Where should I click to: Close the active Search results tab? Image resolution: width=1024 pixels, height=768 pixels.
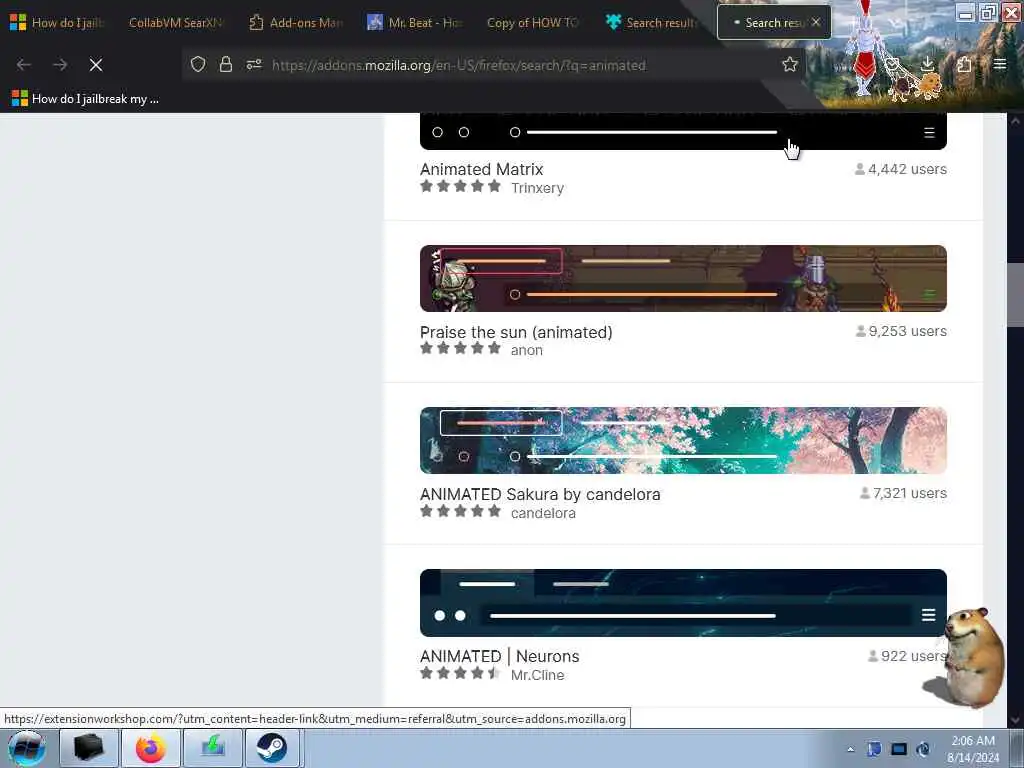point(816,22)
